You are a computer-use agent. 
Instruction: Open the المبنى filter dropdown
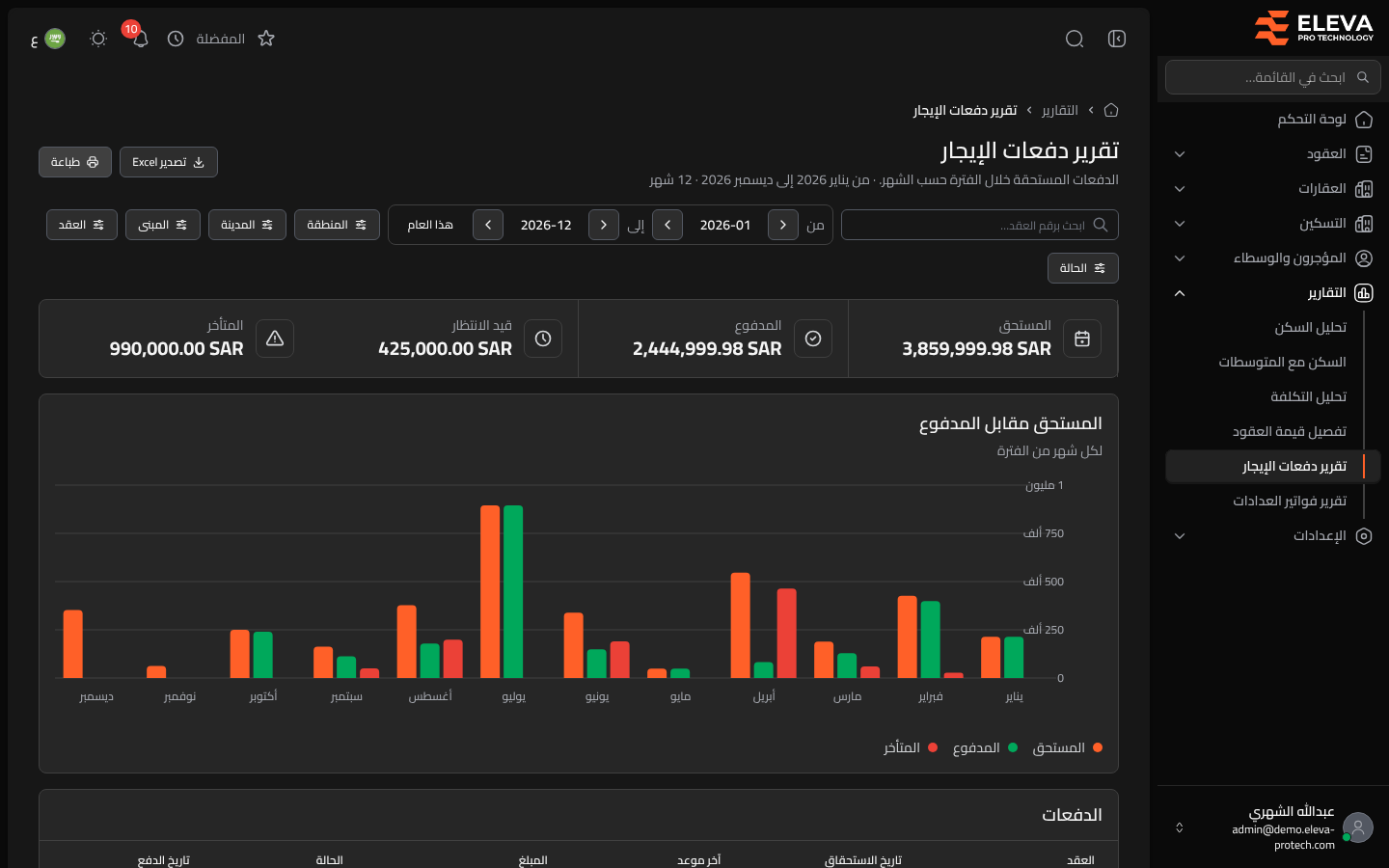pos(163,225)
